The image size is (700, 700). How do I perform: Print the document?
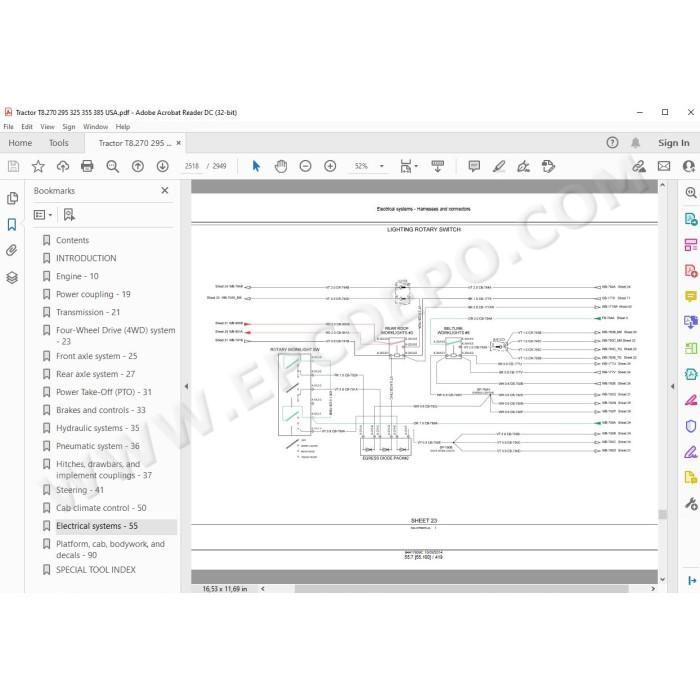point(88,167)
